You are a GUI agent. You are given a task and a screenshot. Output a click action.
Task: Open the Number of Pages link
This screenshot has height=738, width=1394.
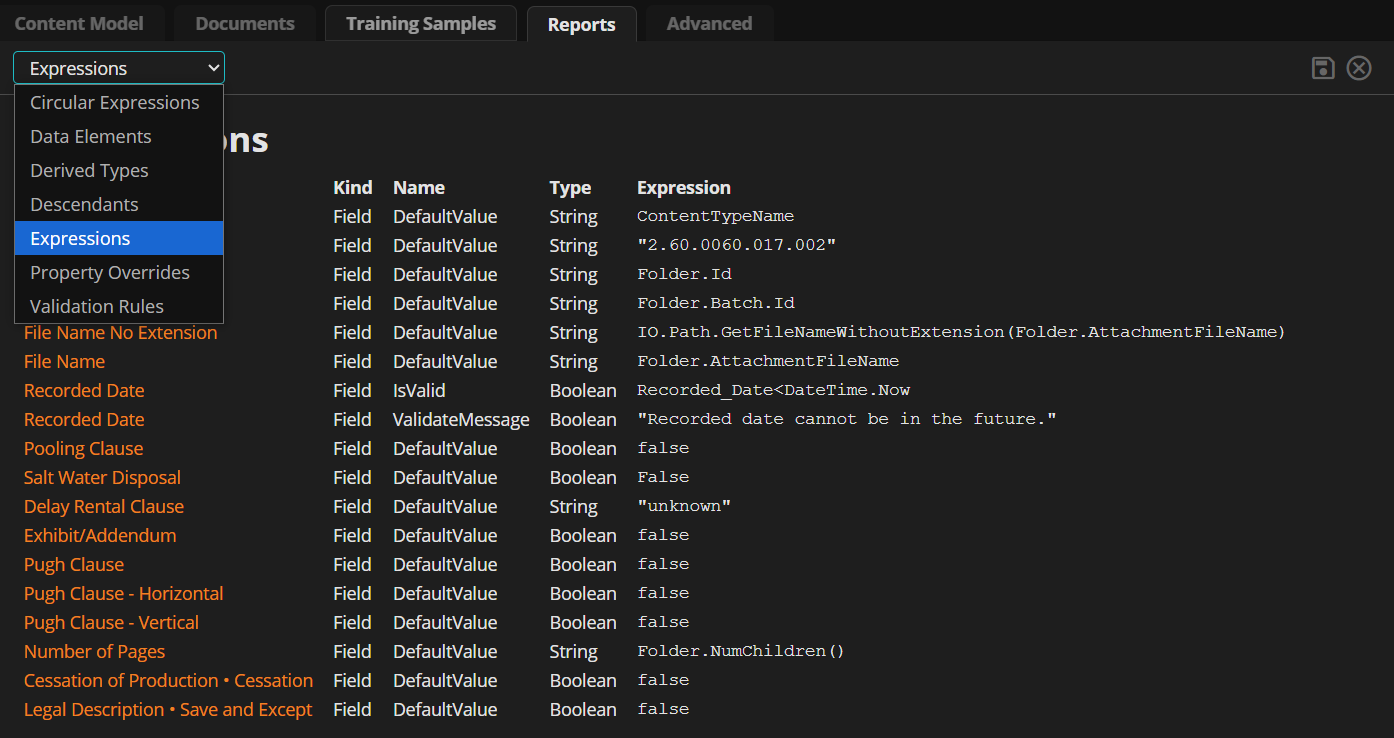(94, 652)
